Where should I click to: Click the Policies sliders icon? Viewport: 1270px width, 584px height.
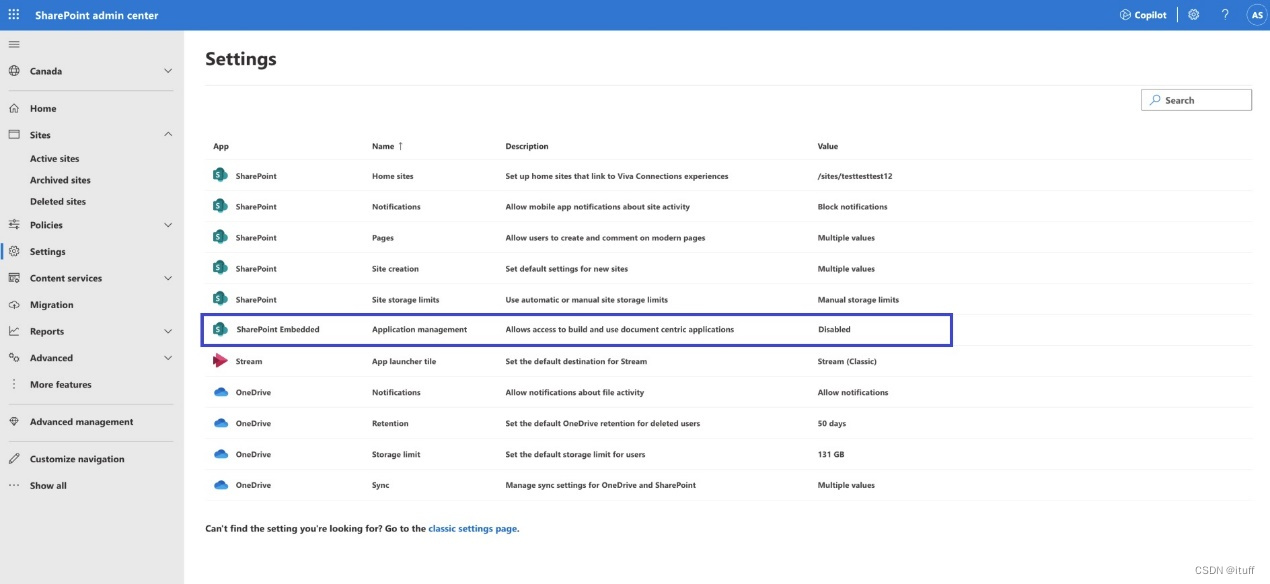(14, 225)
